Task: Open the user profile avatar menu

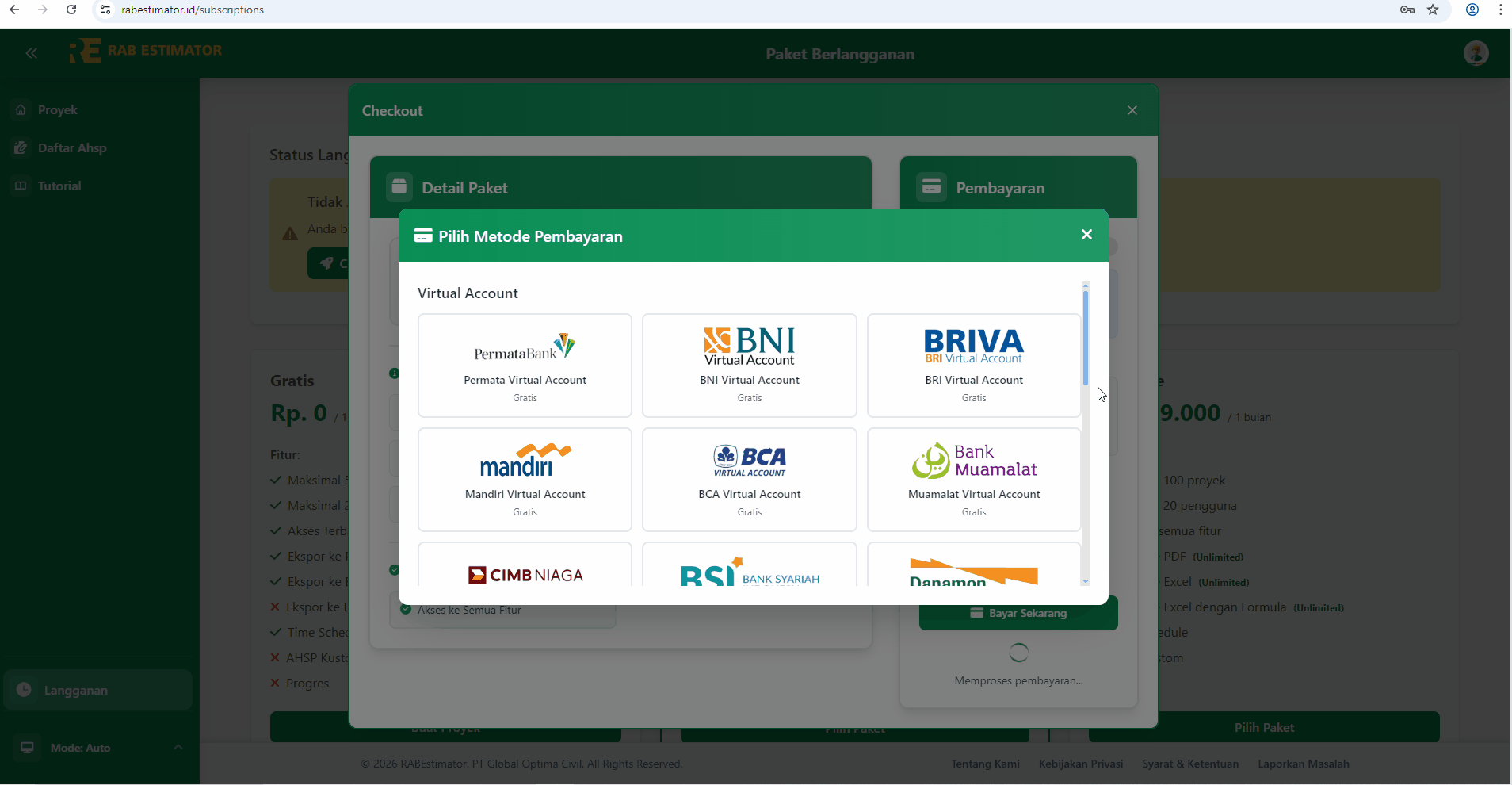Action: point(1476,53)
